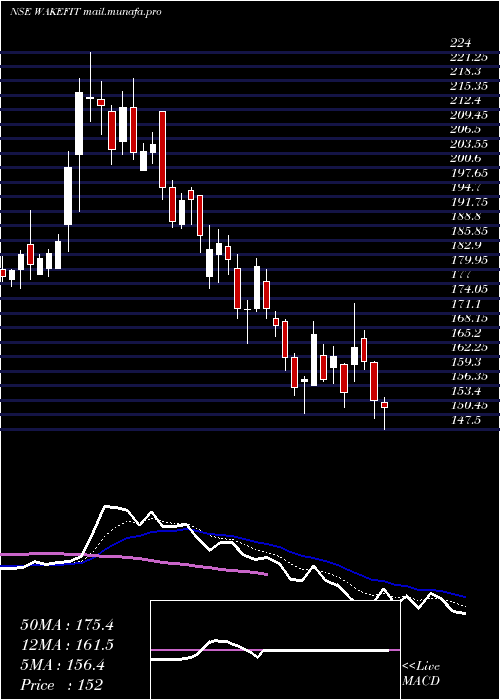This screenshot has height=700, width=500.
Task: Select the 182.9 price axis label
Action: (x=465, y=246)
